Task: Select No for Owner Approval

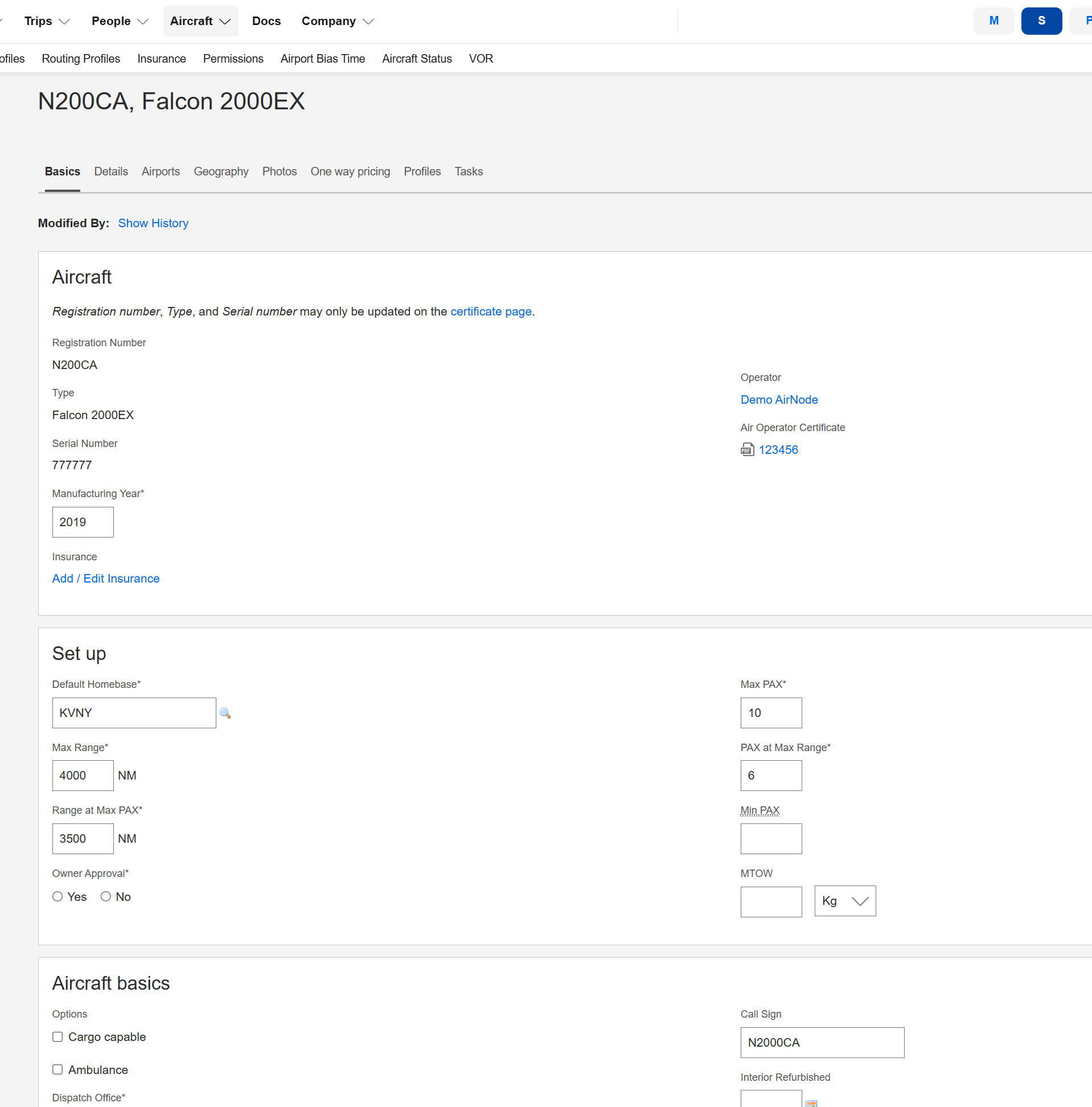Action: click(105, 897)
